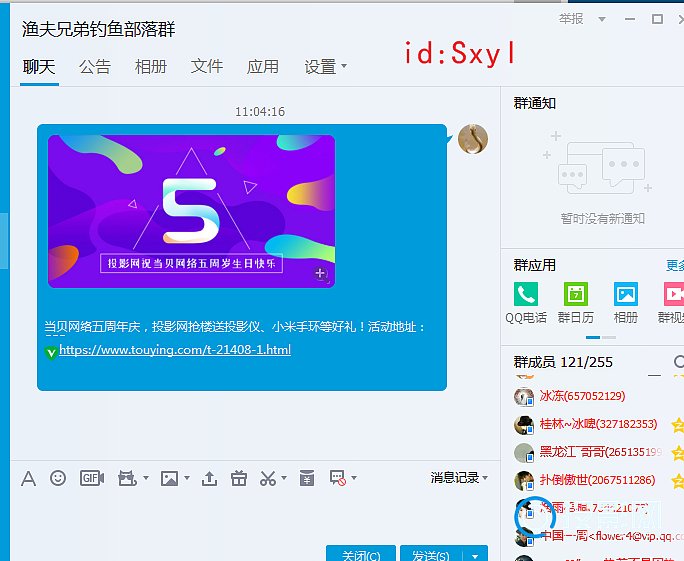Click the upload file icon

(x=209, y=478)
